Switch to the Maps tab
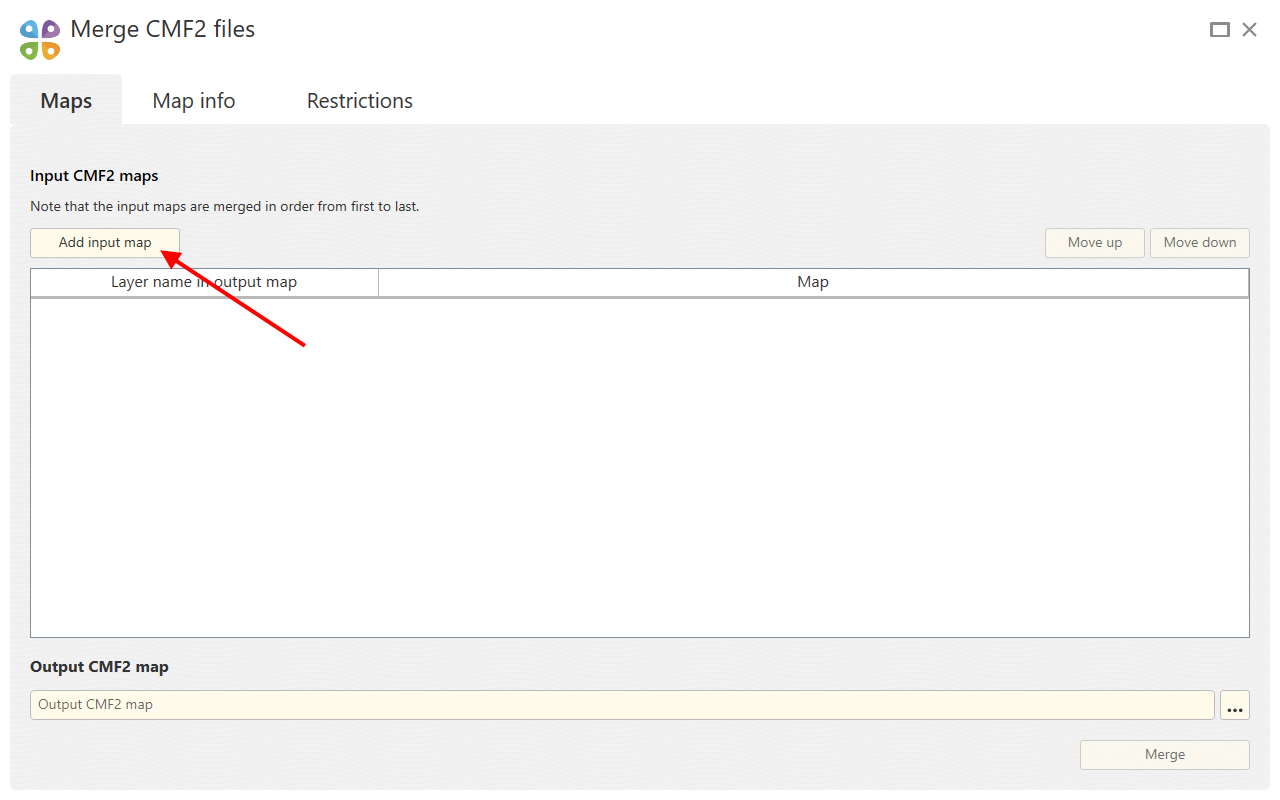 click(x=66, y=101)
